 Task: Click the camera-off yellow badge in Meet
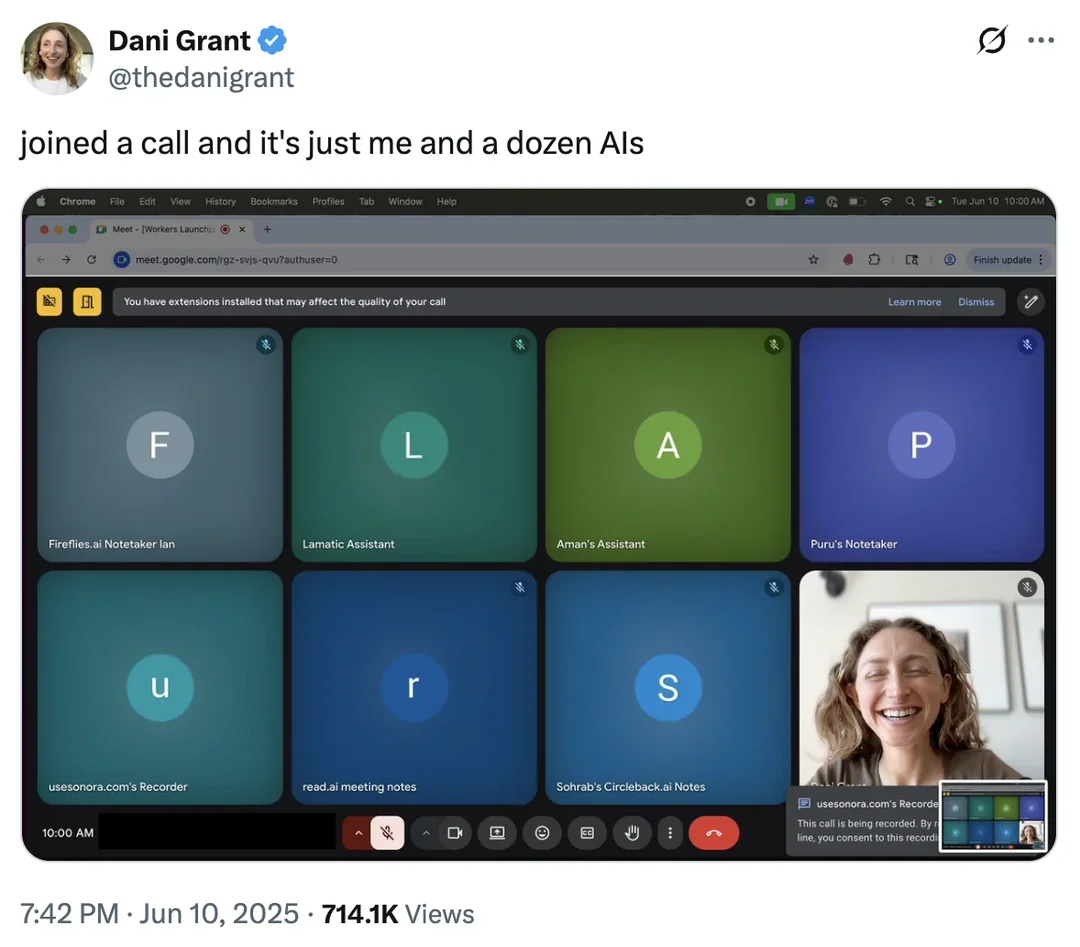pyautogui.click(x=50, y=302)
